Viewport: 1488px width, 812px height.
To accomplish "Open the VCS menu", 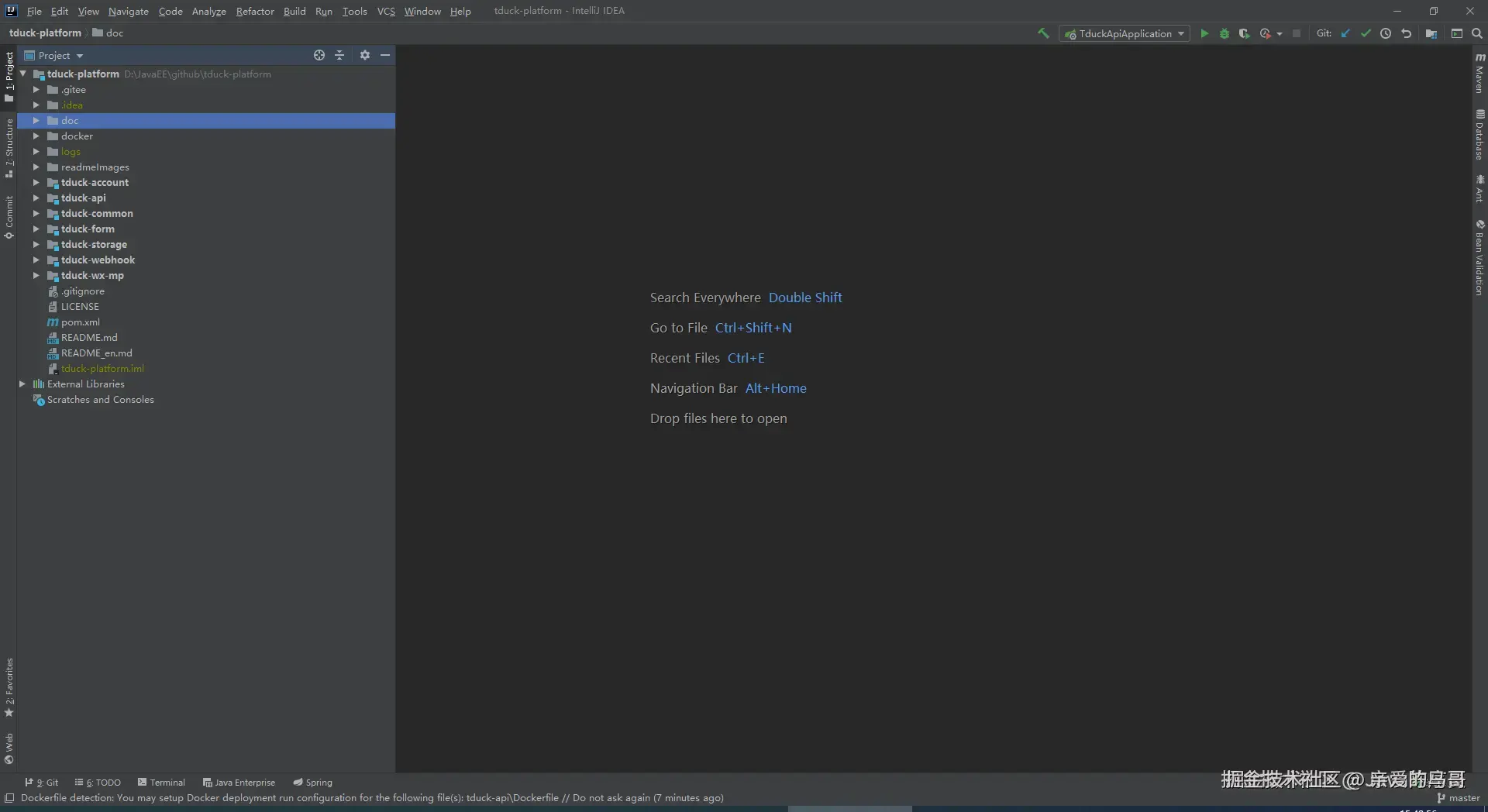I will tap(386, 11).
